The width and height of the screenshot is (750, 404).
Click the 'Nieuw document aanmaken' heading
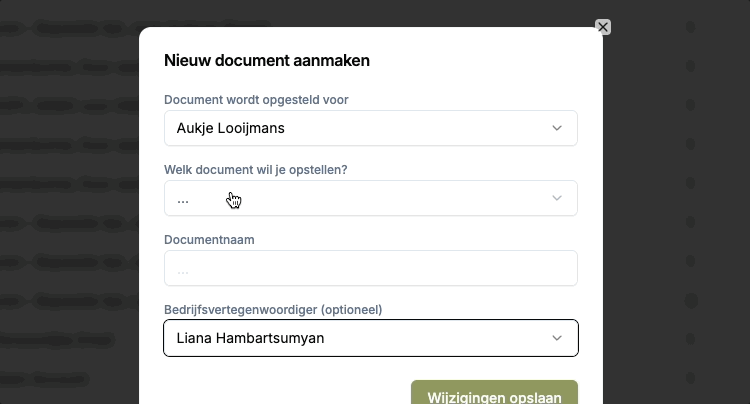[266, 60]
